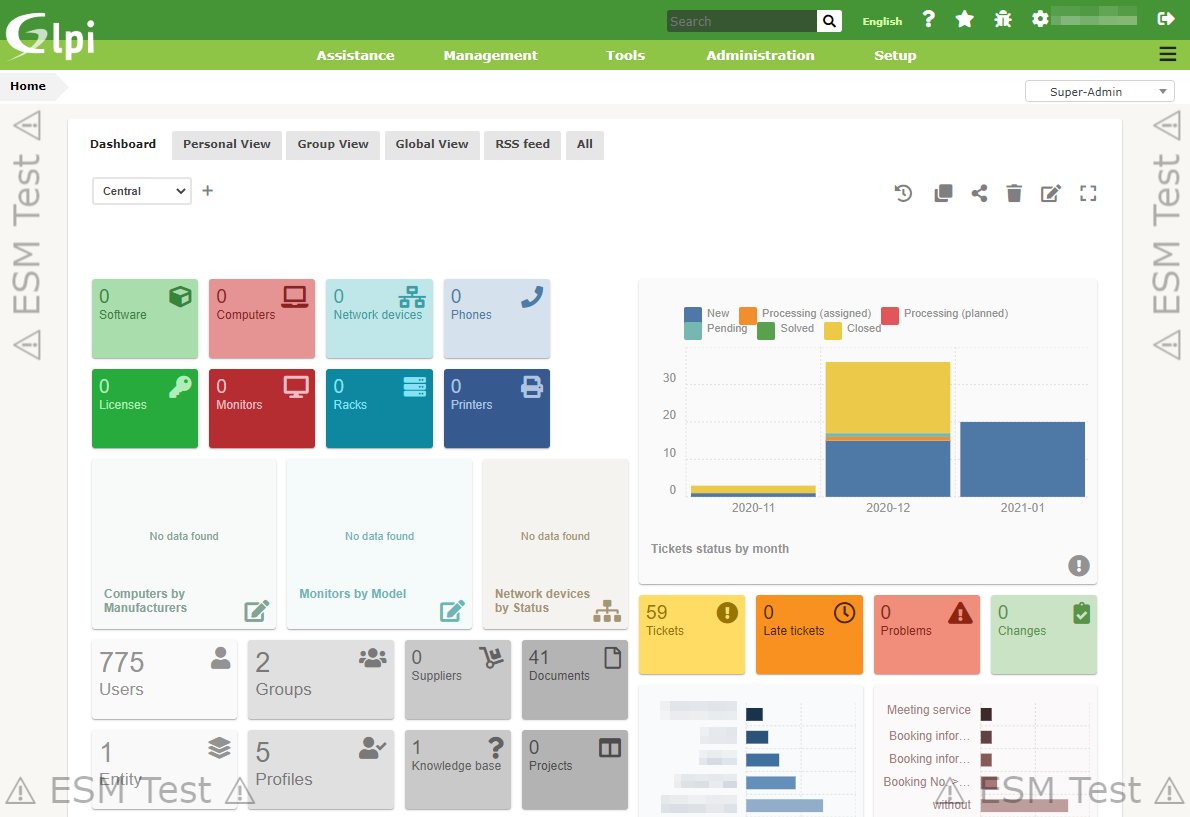The width and height of the screenshot is (1190, 817).
Task: Click edit icon on Computers by Manufacturers
Action: 257,611
